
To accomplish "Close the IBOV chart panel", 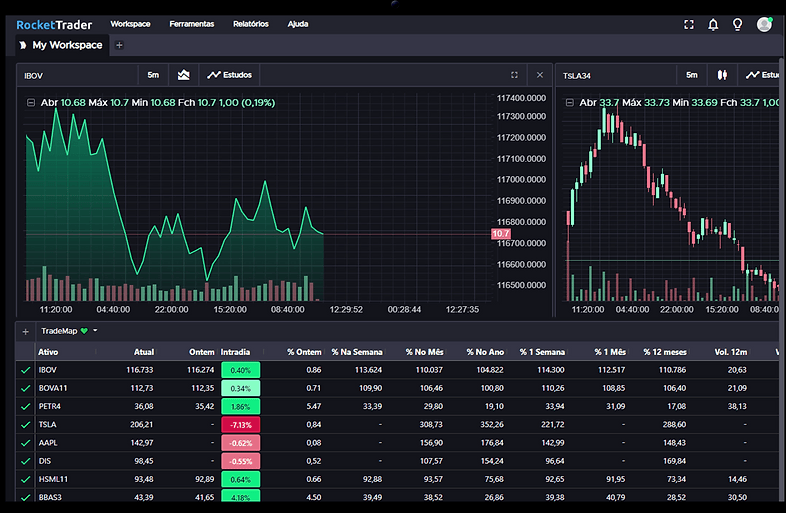I will click(540, 75).
